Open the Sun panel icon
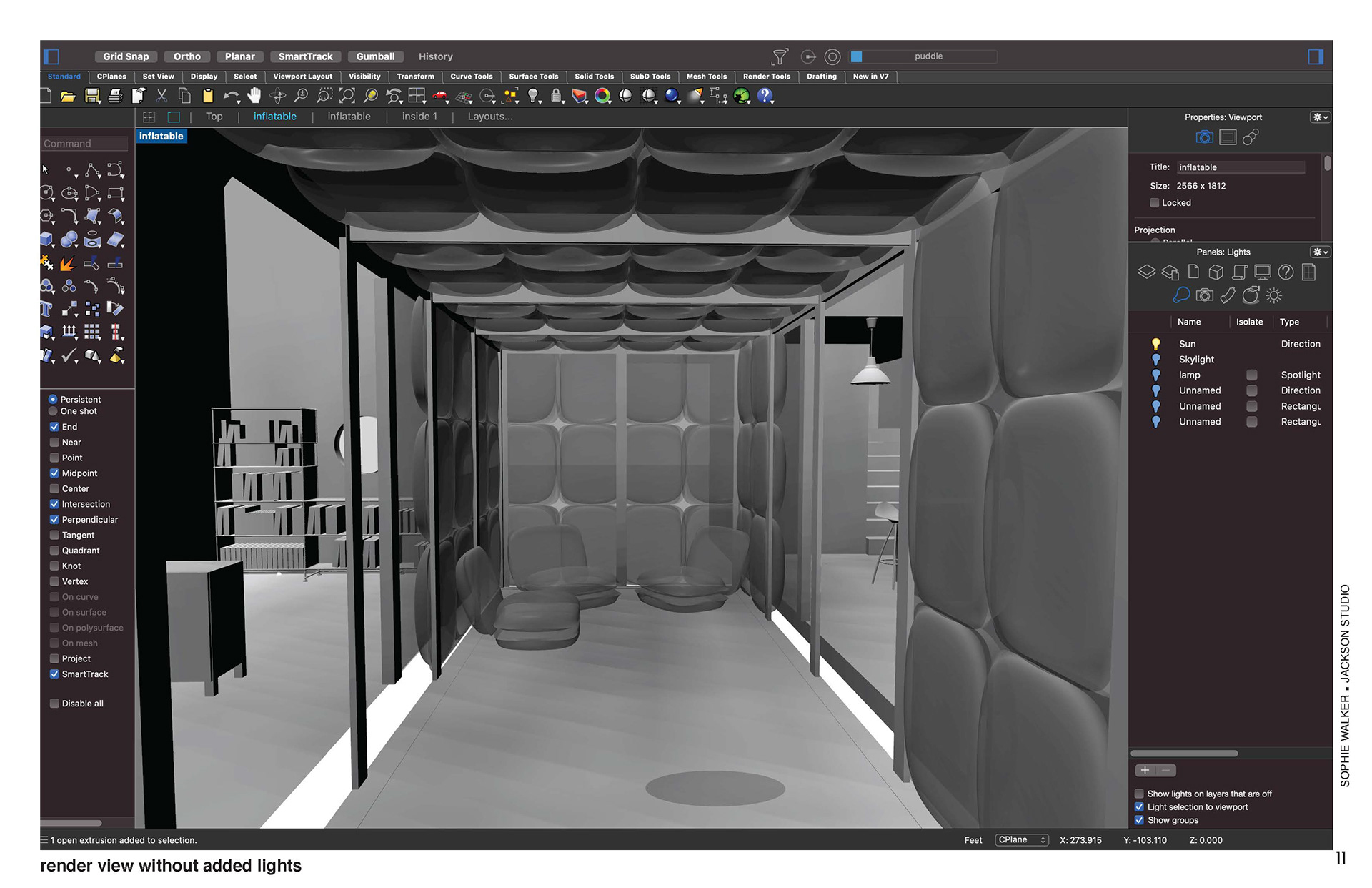This screenshot has height=888, width=1372. tap(1273, 295)
